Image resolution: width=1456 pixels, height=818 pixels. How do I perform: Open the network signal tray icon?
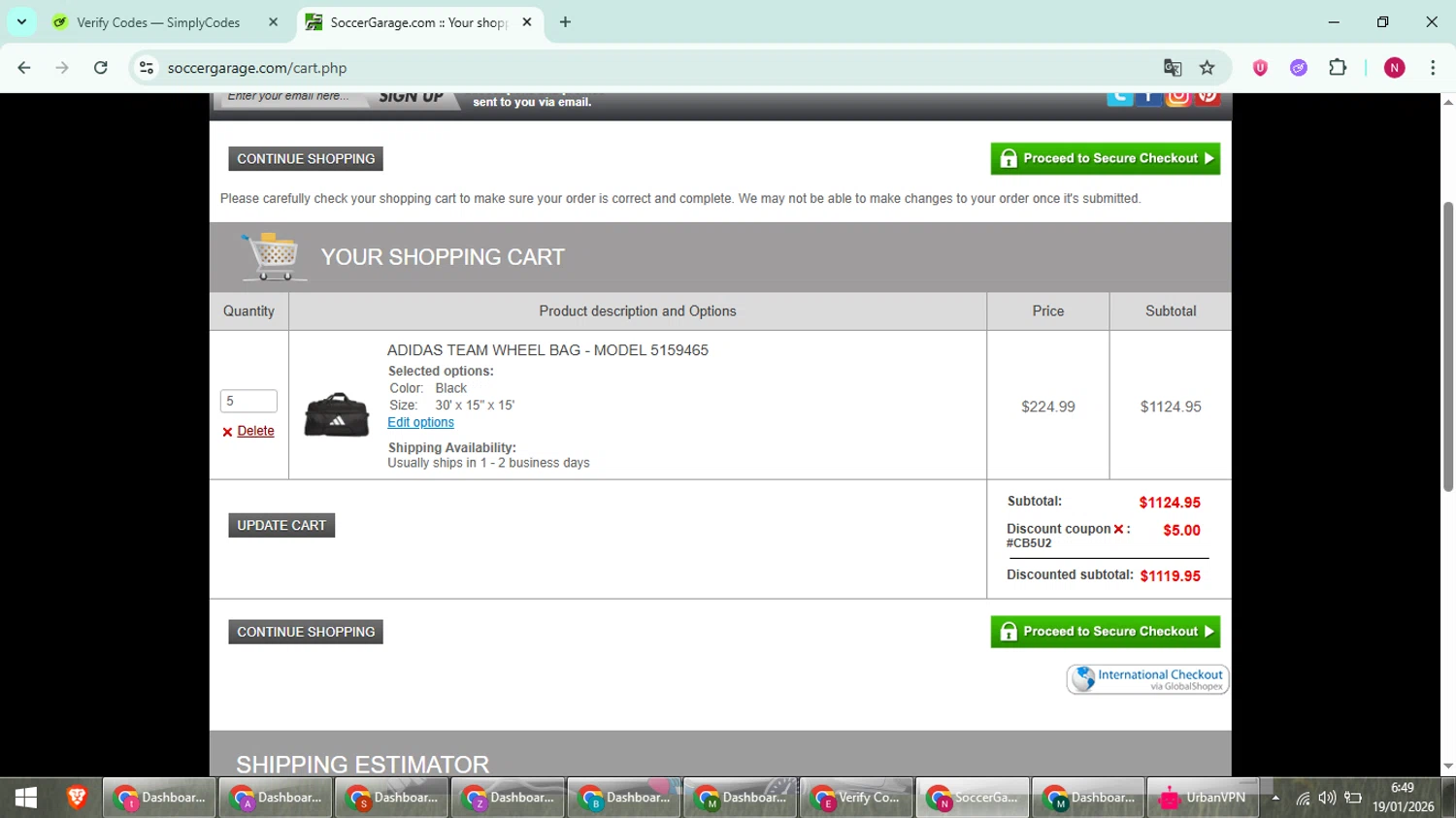pos(1303,798)
